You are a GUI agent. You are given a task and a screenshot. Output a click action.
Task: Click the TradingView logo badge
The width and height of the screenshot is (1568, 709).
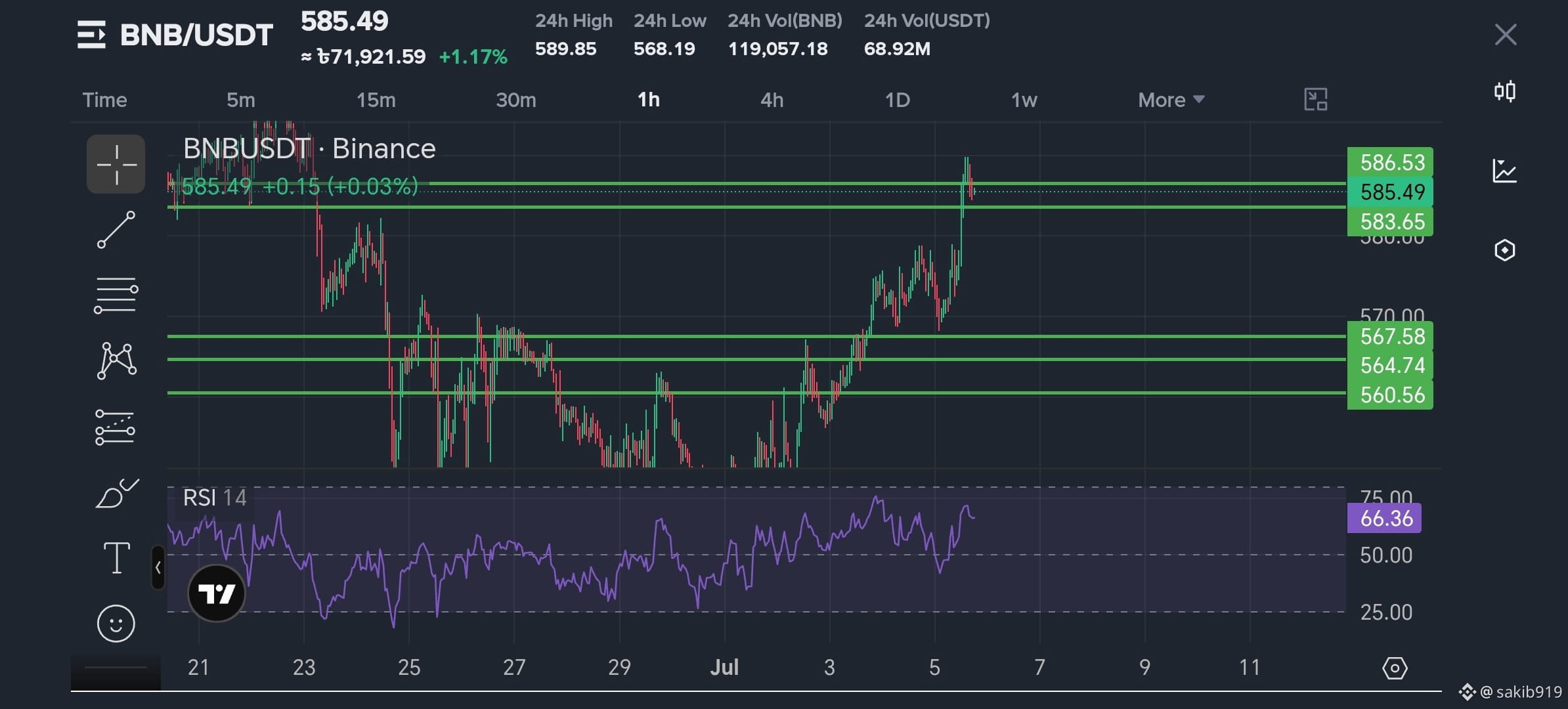[x=217, y=593]
